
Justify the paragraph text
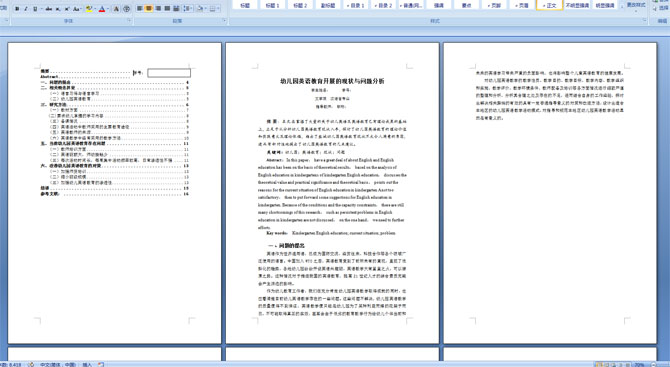pos(167,9)
